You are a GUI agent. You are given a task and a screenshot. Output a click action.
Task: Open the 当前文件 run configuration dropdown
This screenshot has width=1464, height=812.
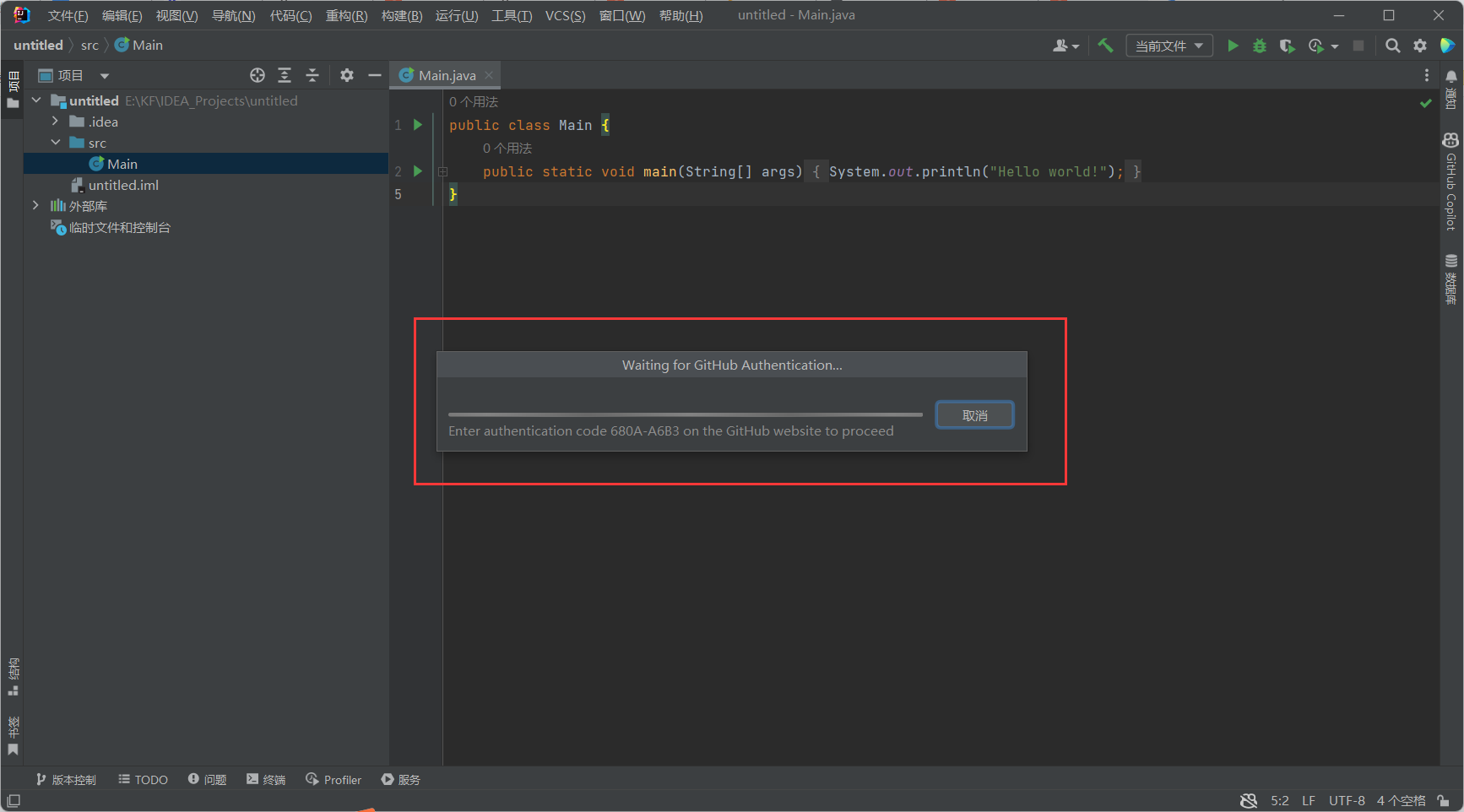point(1169,46)
